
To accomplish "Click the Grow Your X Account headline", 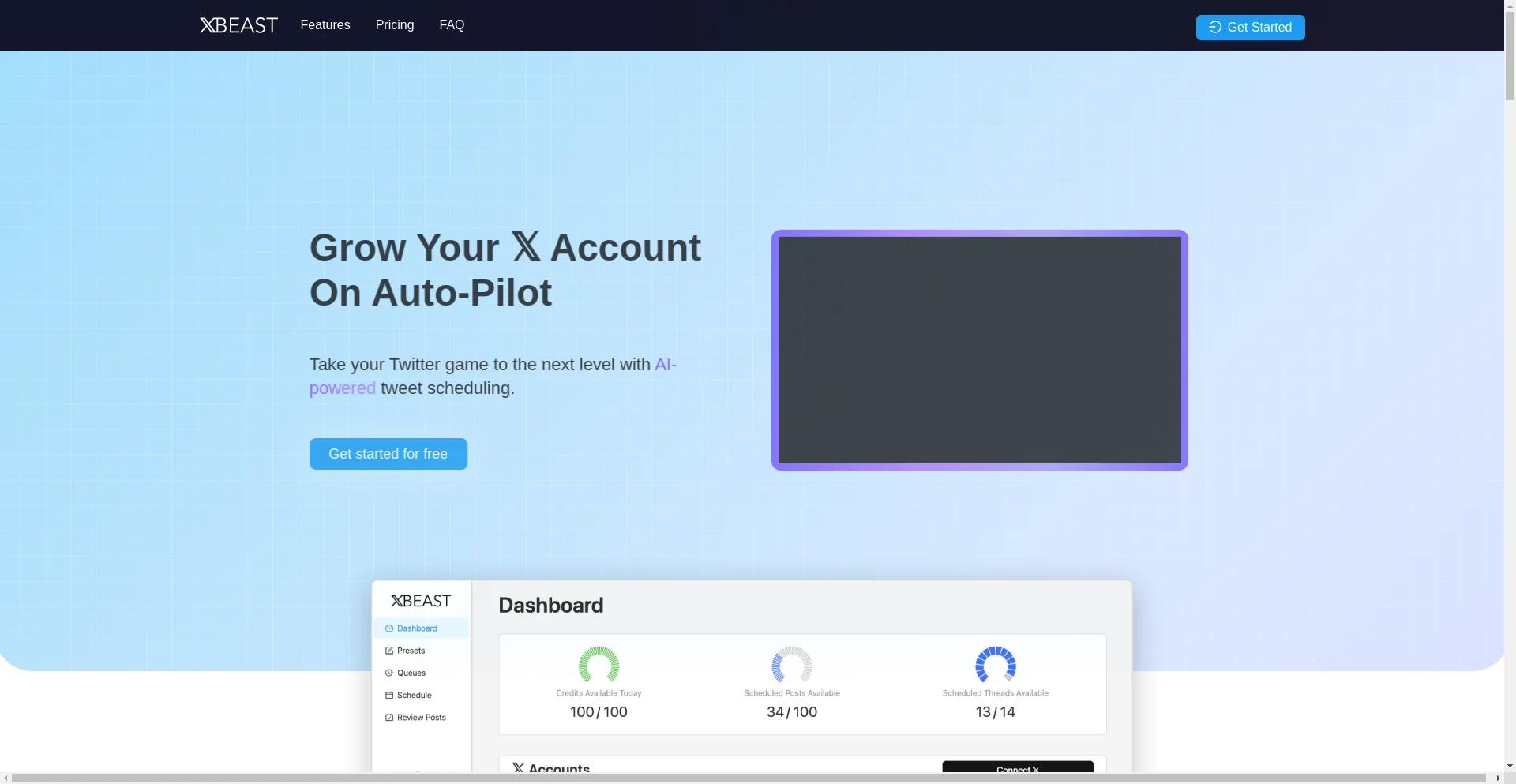I will [x=505, y=270].
